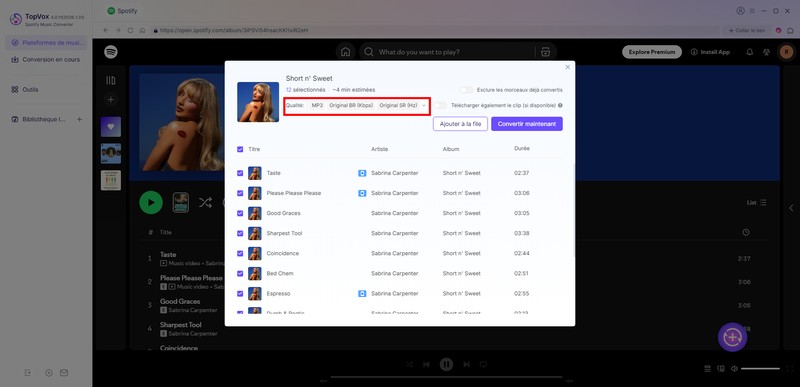Toggle the select-all Titre checkbox
Viewport: 800px width, 387px height.
[x=240, y=149]
